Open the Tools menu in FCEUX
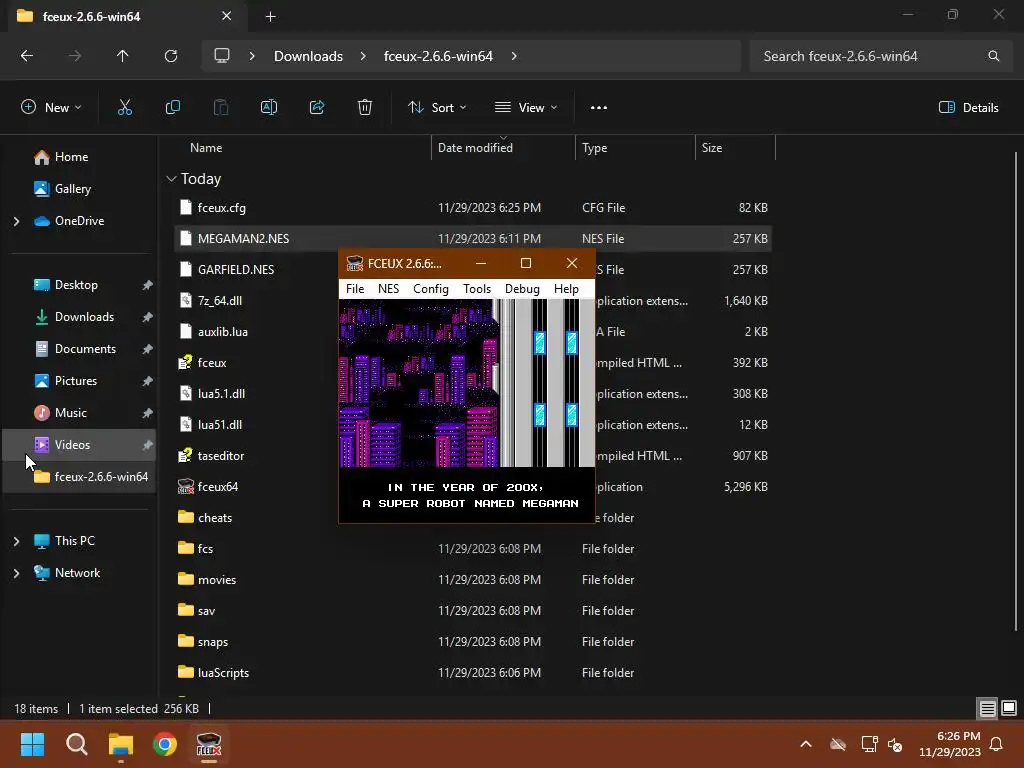 coord(477,289)
